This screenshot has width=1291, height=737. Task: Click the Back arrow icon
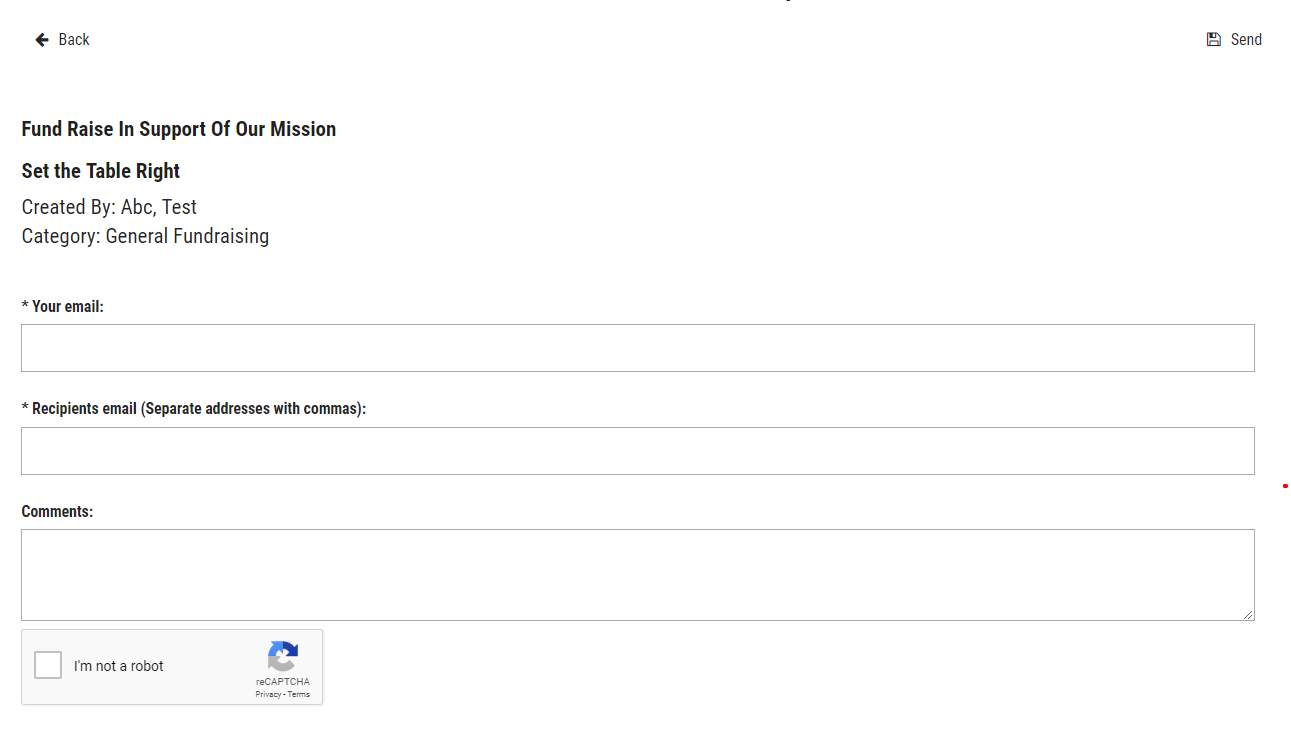coord(42,40)
